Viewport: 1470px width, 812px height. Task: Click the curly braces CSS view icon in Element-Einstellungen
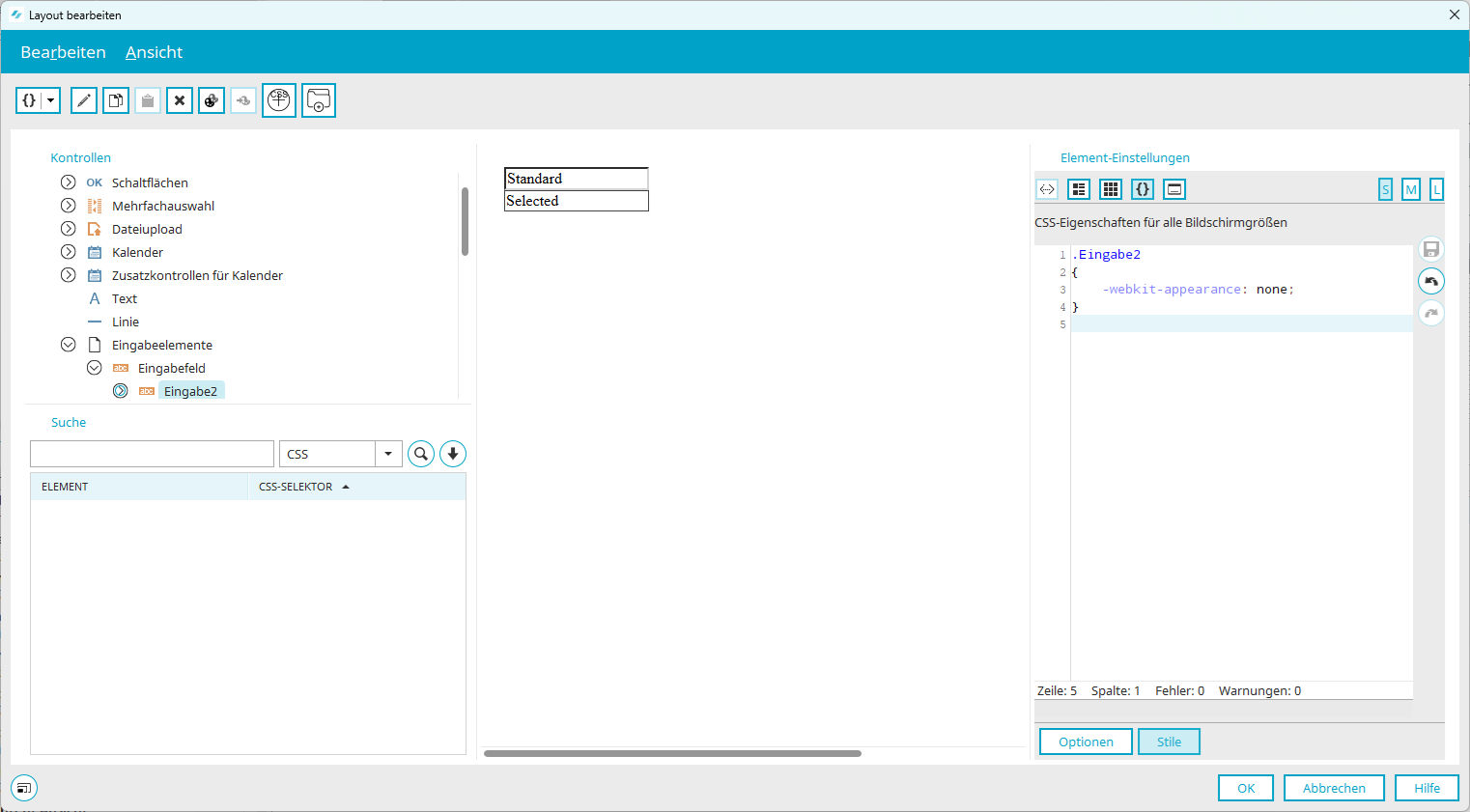1143,189
